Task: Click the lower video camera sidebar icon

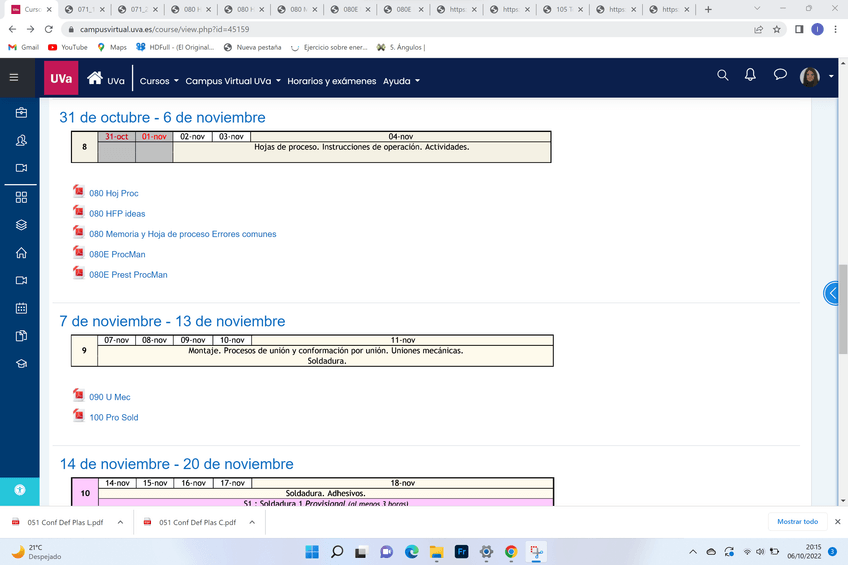Action: click(21, 280)
